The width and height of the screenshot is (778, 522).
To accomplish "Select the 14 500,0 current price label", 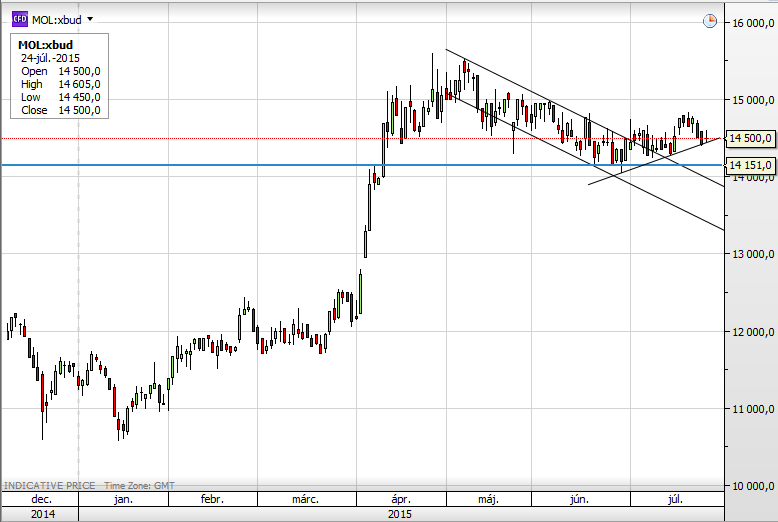I will pyautogui.click(x=750, y=138).
